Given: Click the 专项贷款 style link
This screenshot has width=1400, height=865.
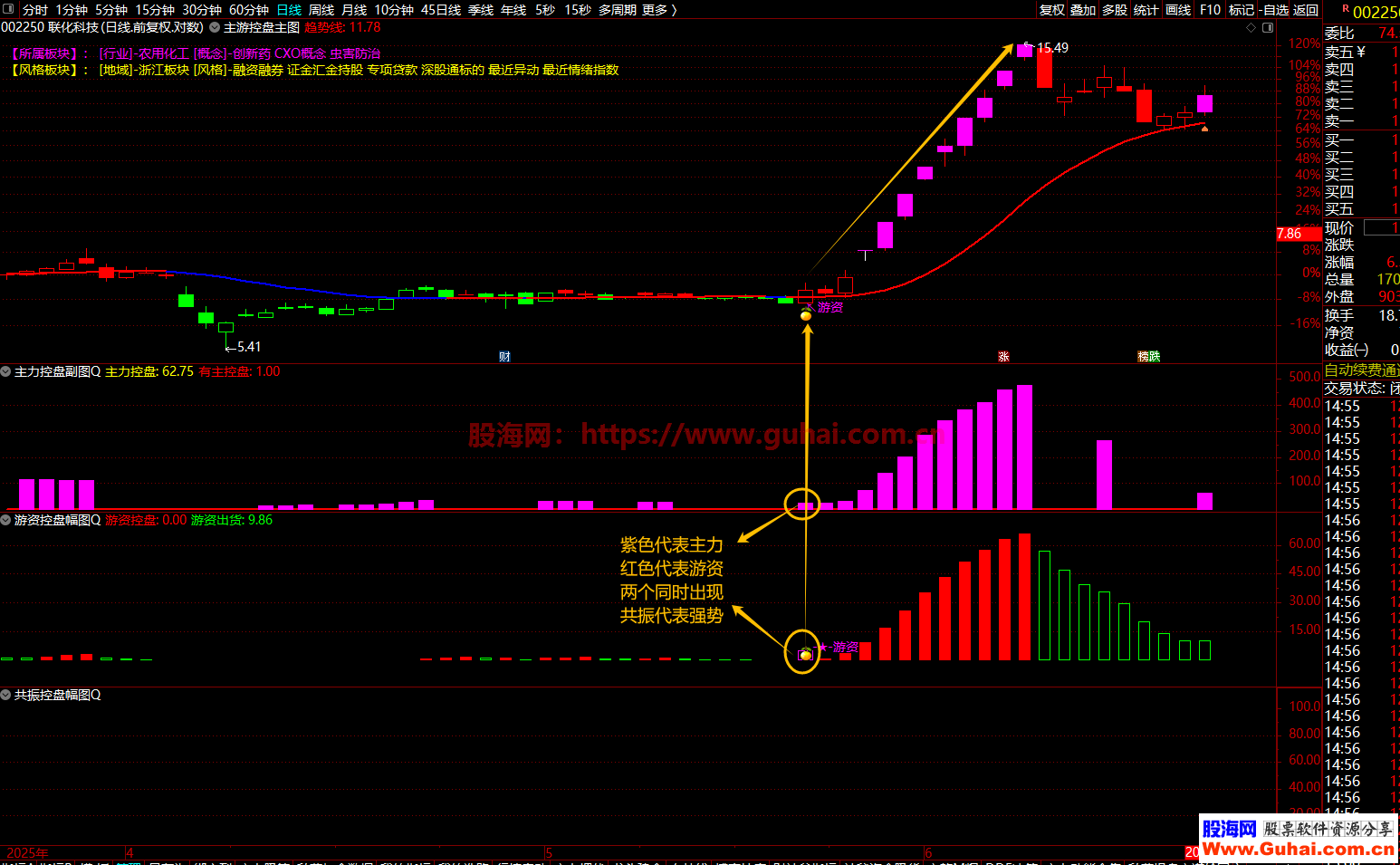Looking at the screenshot, I should coord(392,70).
